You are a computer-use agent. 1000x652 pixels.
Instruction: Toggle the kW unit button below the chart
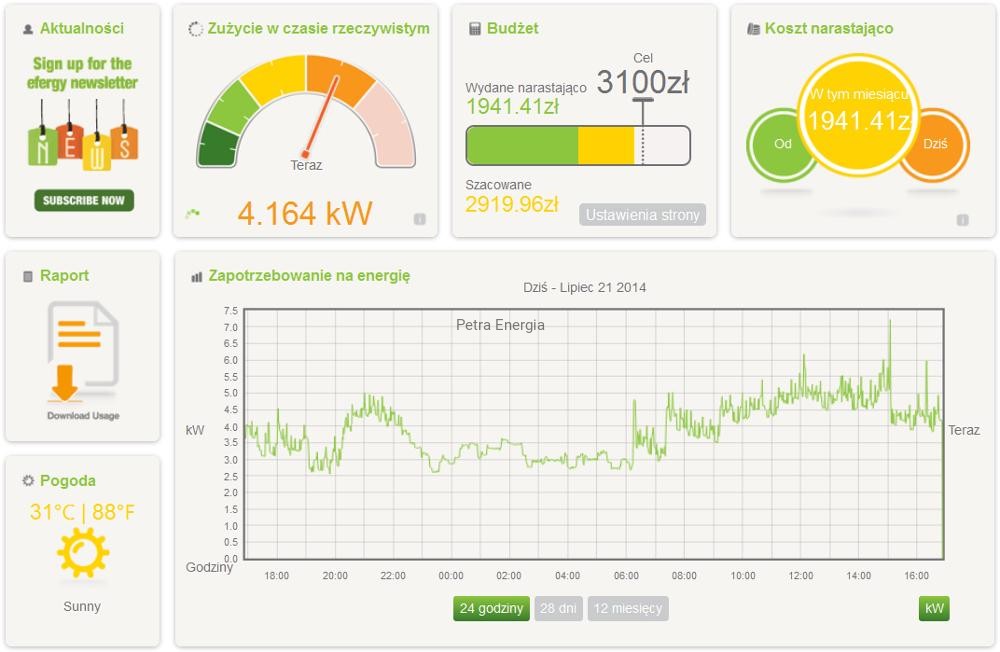click(934, 608)
